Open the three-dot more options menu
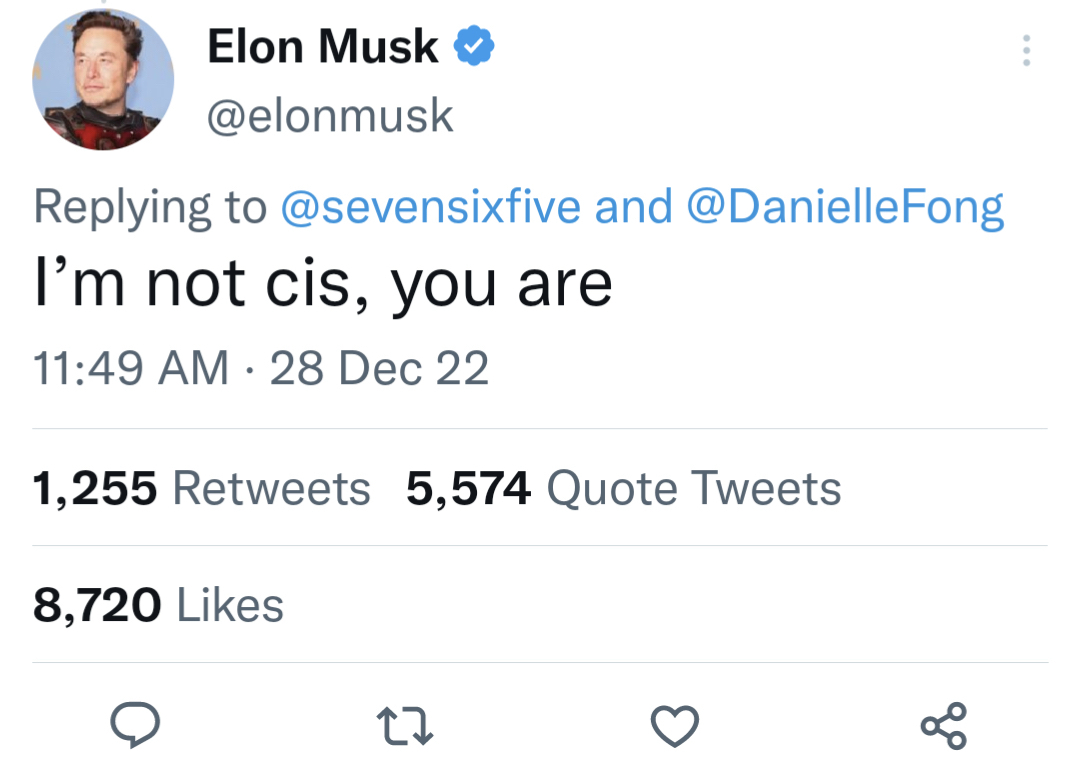The height and width of the screenshot is (778, 1080). pyautogui.click(x=1024, y=51)
